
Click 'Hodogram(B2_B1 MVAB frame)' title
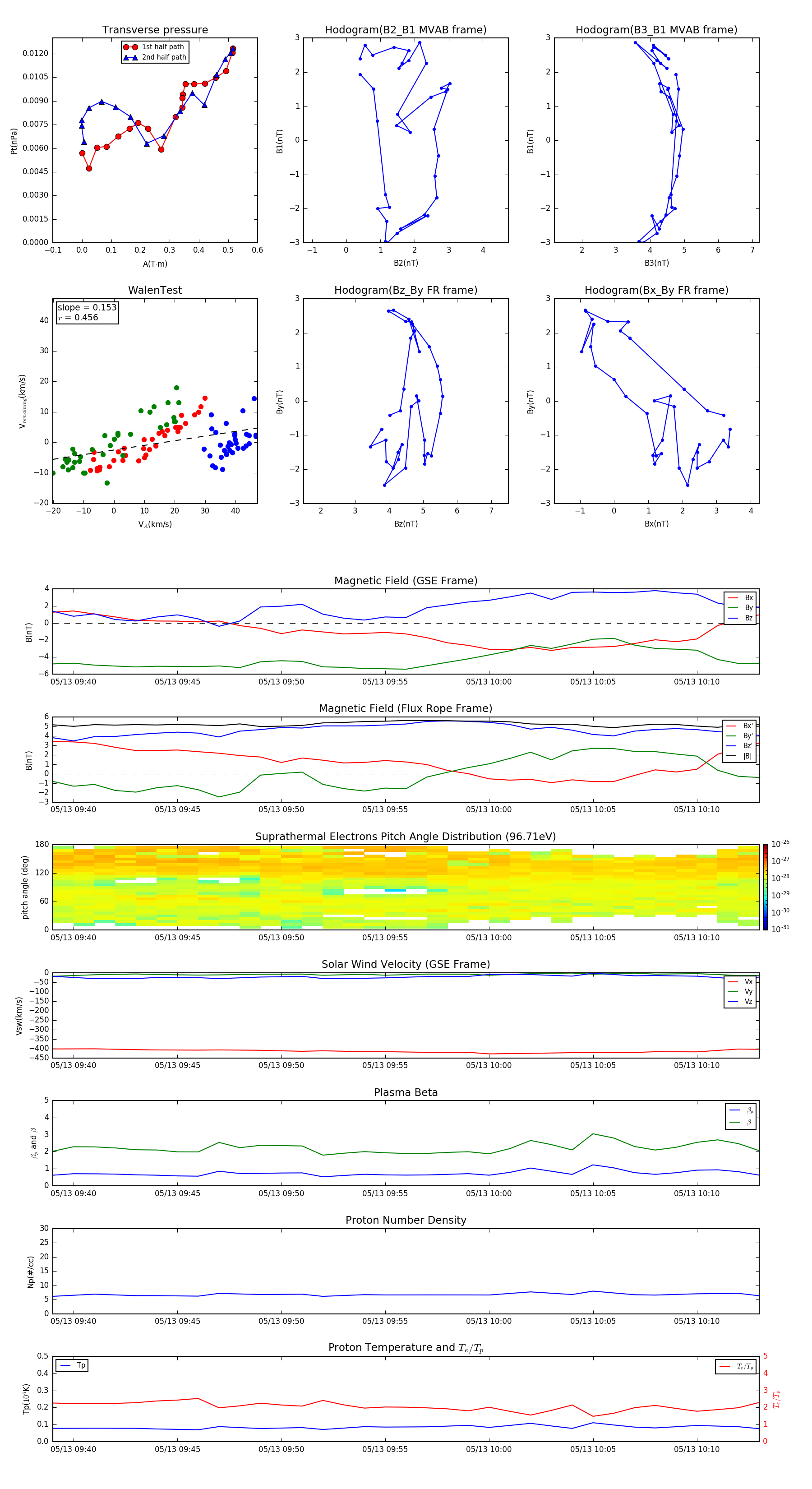click(x=406, y=30)
